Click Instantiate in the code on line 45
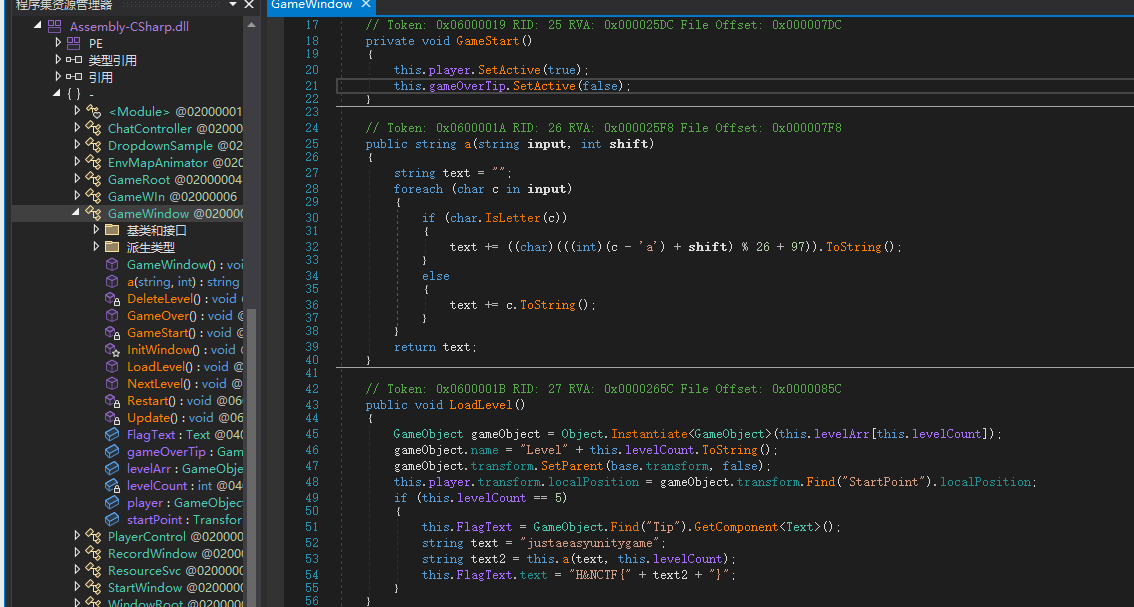The image size is (1134, 607). click(649, 434)
